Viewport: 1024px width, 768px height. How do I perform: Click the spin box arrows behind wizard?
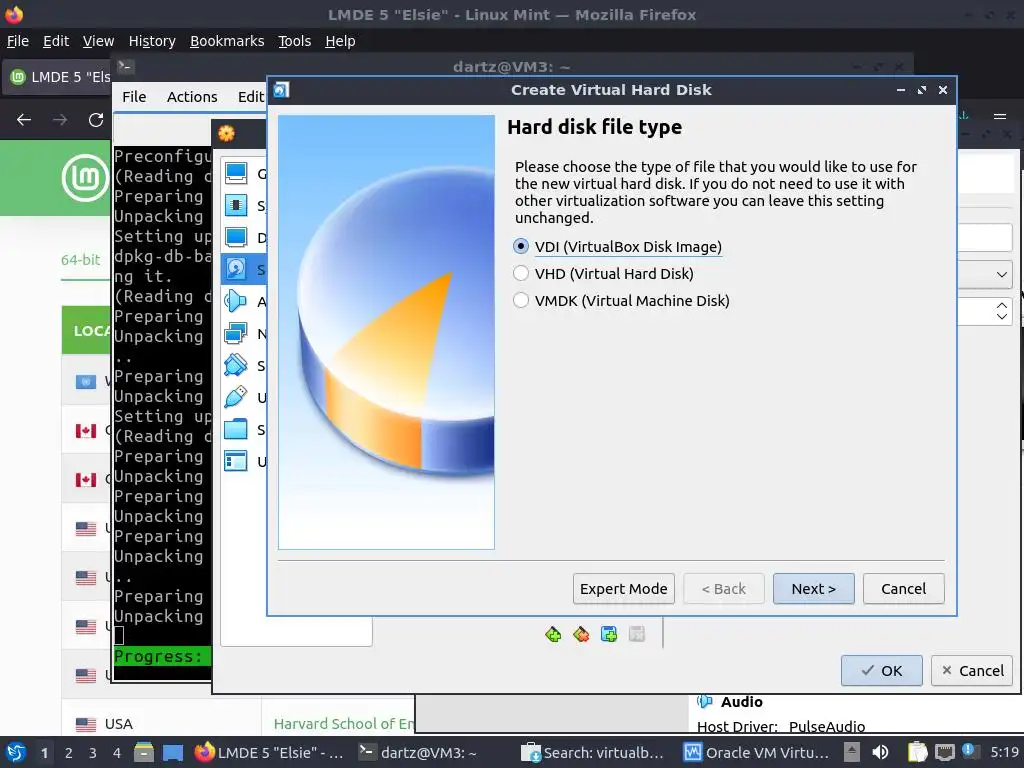coord(1002,311)
